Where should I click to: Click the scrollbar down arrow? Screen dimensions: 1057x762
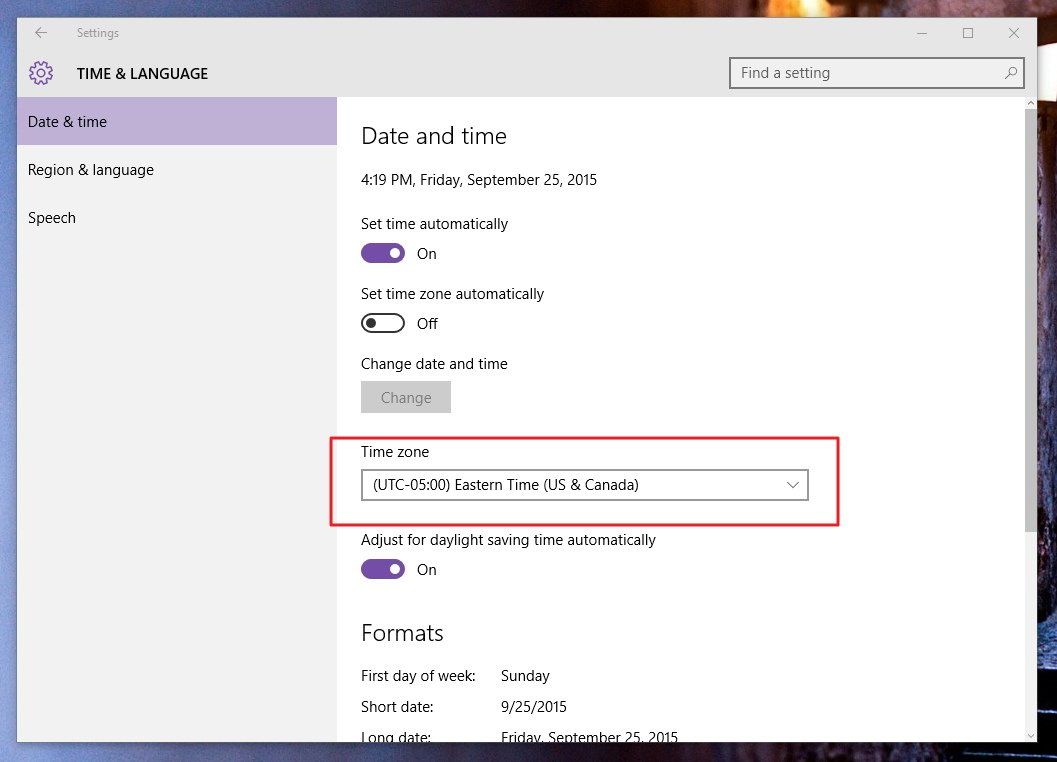(1030, 735)
